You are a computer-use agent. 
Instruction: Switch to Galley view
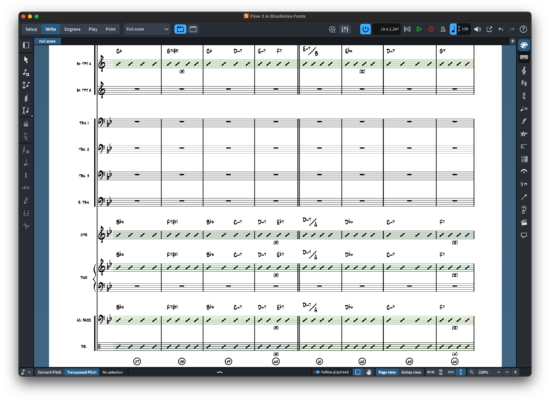click(x=411, y=372)
